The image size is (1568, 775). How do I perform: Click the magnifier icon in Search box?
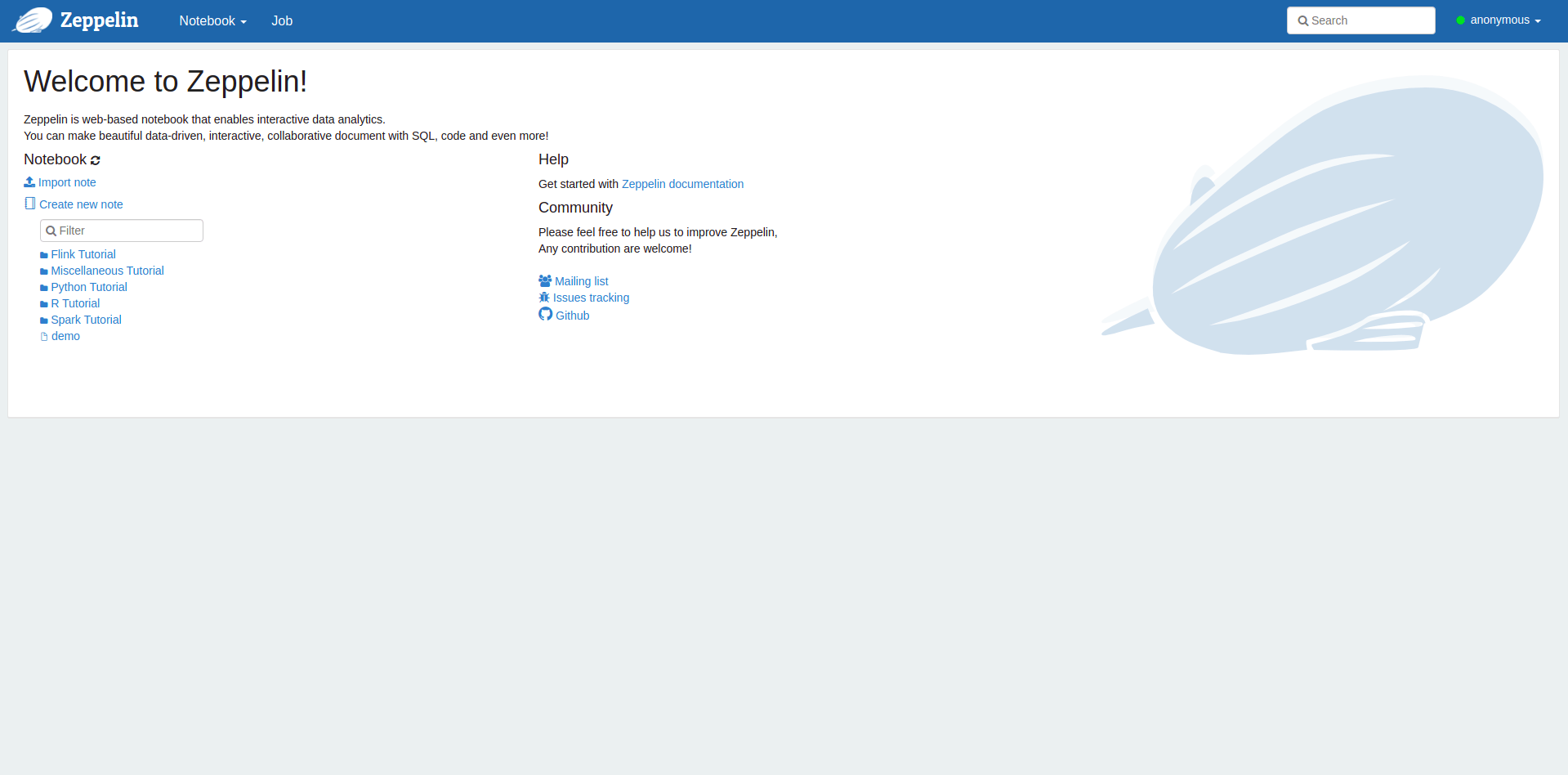coord(1303,21)
